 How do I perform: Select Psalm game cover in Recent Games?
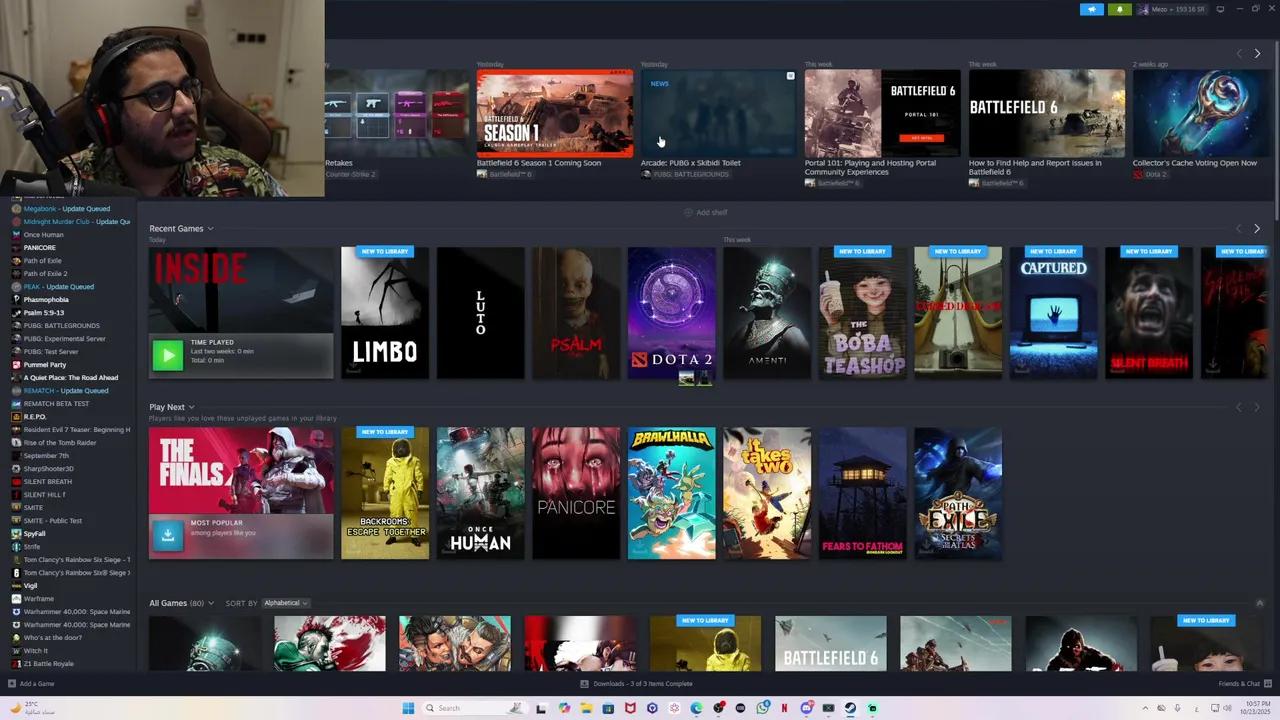pos(576,313)
